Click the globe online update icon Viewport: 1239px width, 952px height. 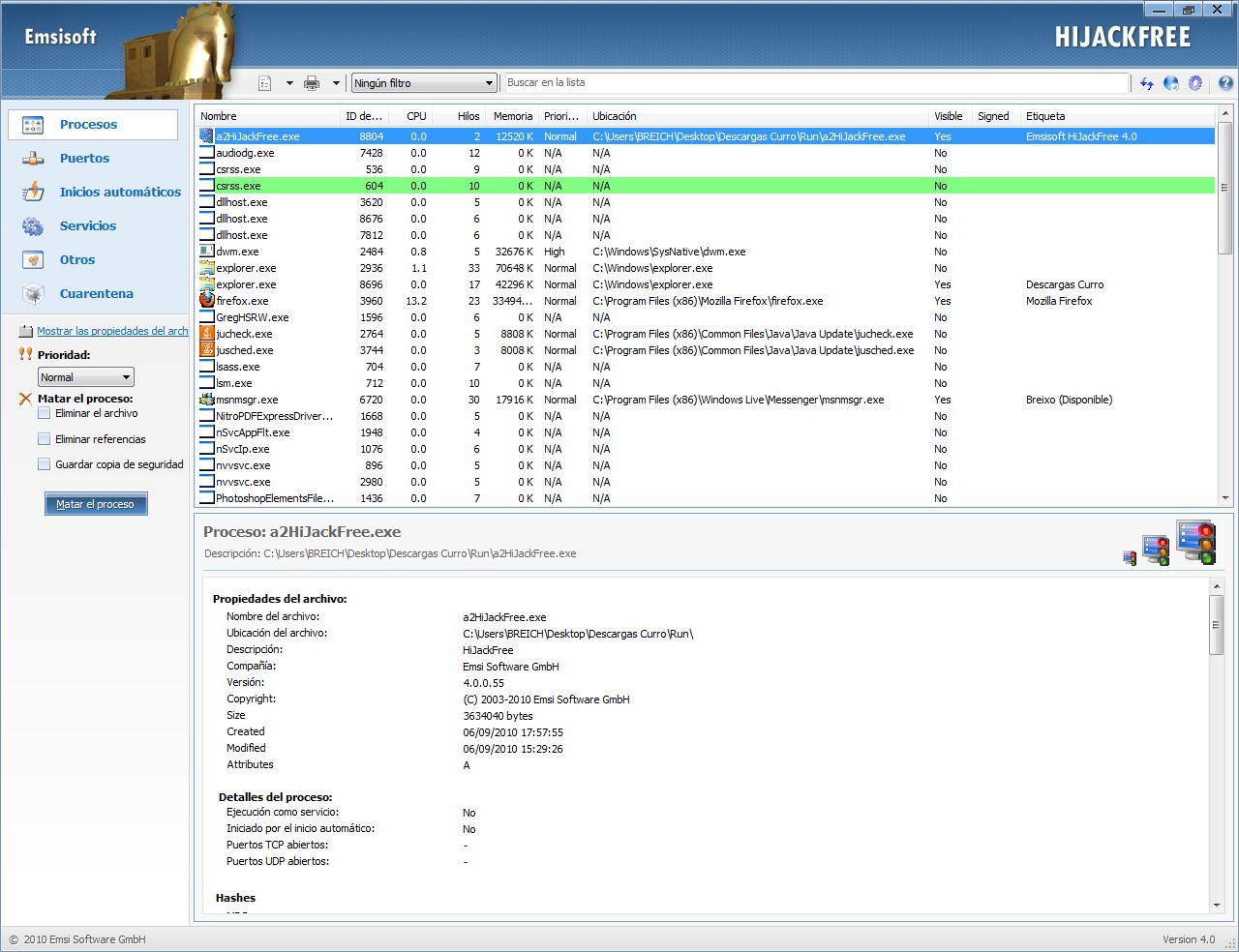pyautogui.click(x=1171, y=83)
